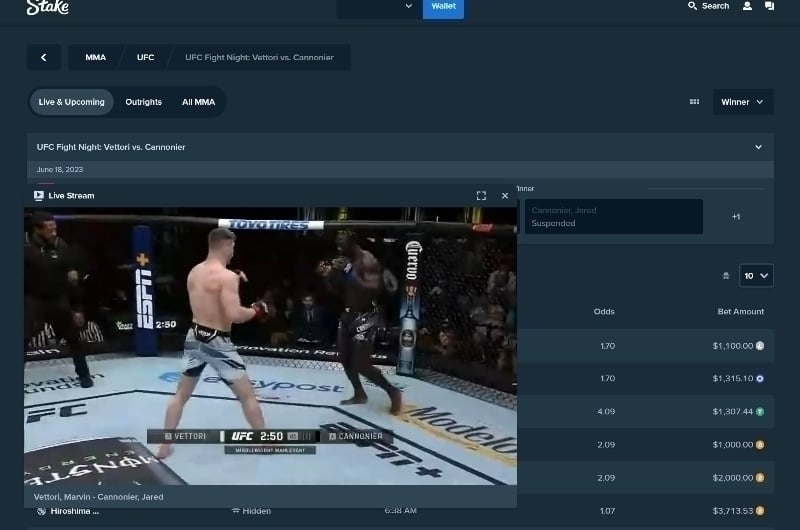The image size is (800, 530).
Task: Click the +1 more markets button
Action: [x=736, y=217]
